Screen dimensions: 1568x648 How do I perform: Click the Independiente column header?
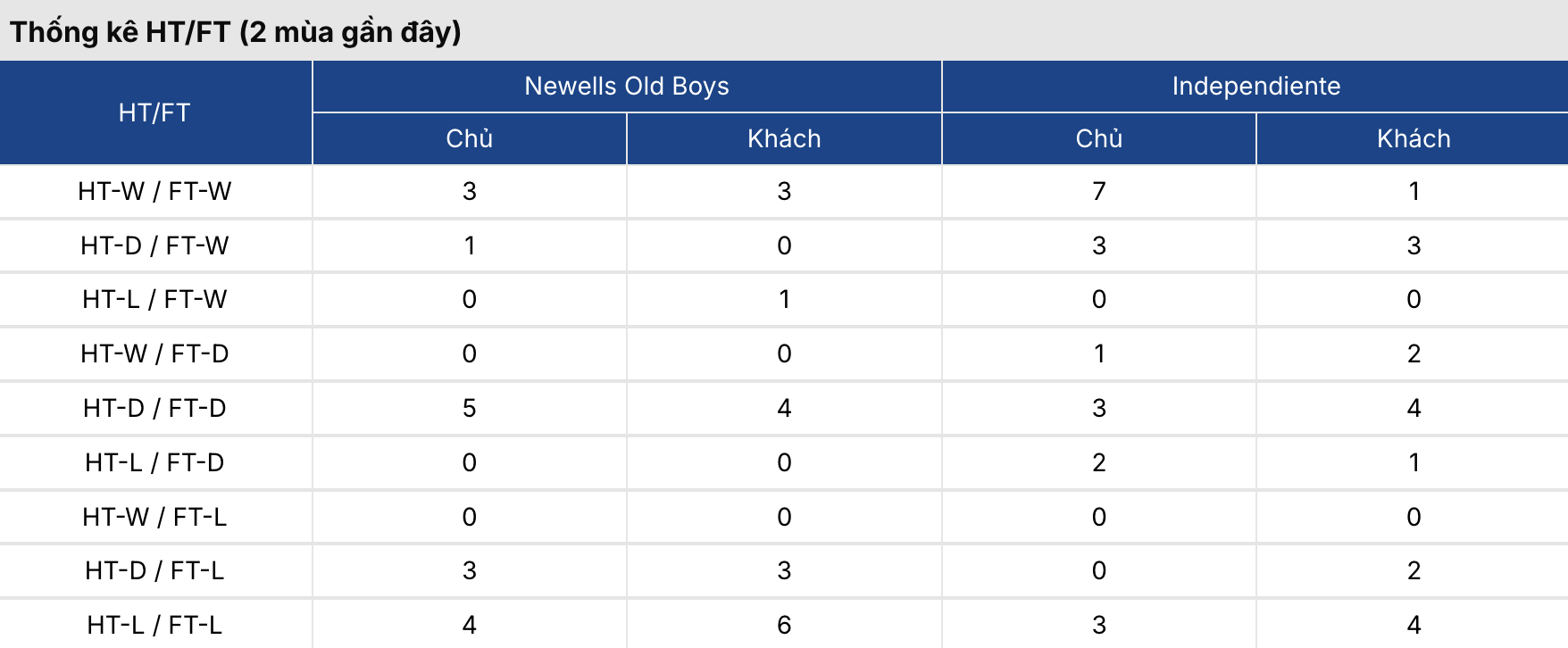[1255, 87]
